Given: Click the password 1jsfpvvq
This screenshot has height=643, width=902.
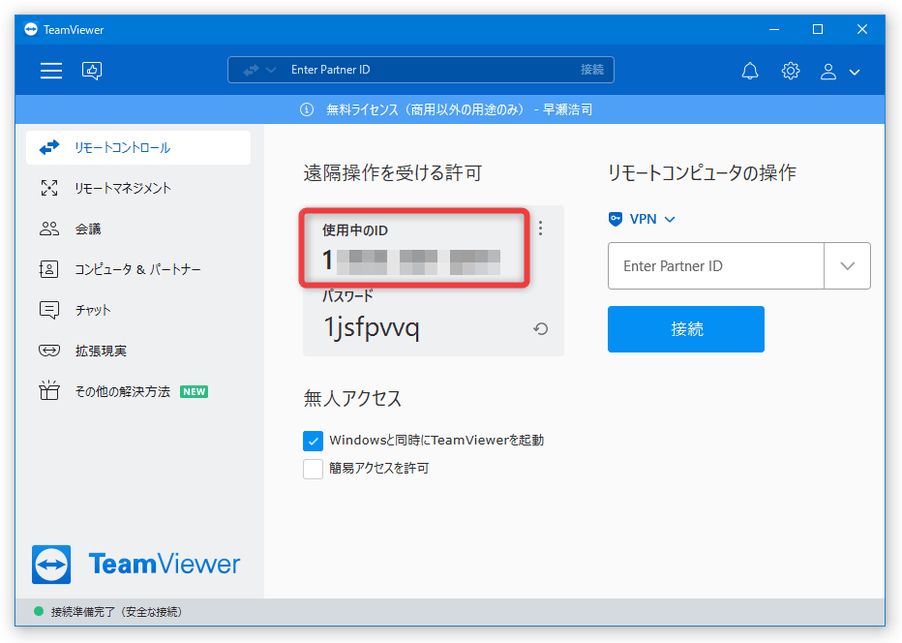Looking at the screenshot, I should tap(372, 327).
